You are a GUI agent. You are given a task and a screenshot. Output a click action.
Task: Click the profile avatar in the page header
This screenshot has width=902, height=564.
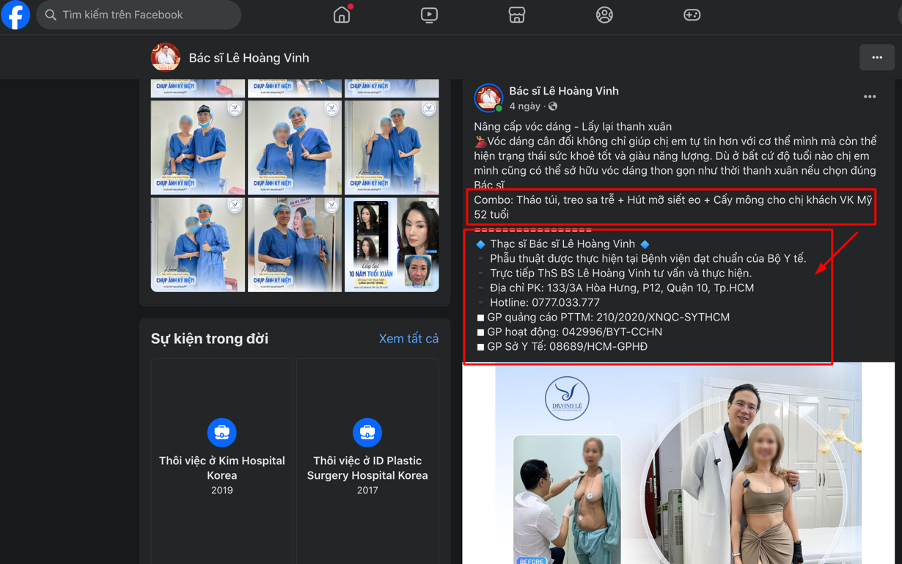point(166,57)
